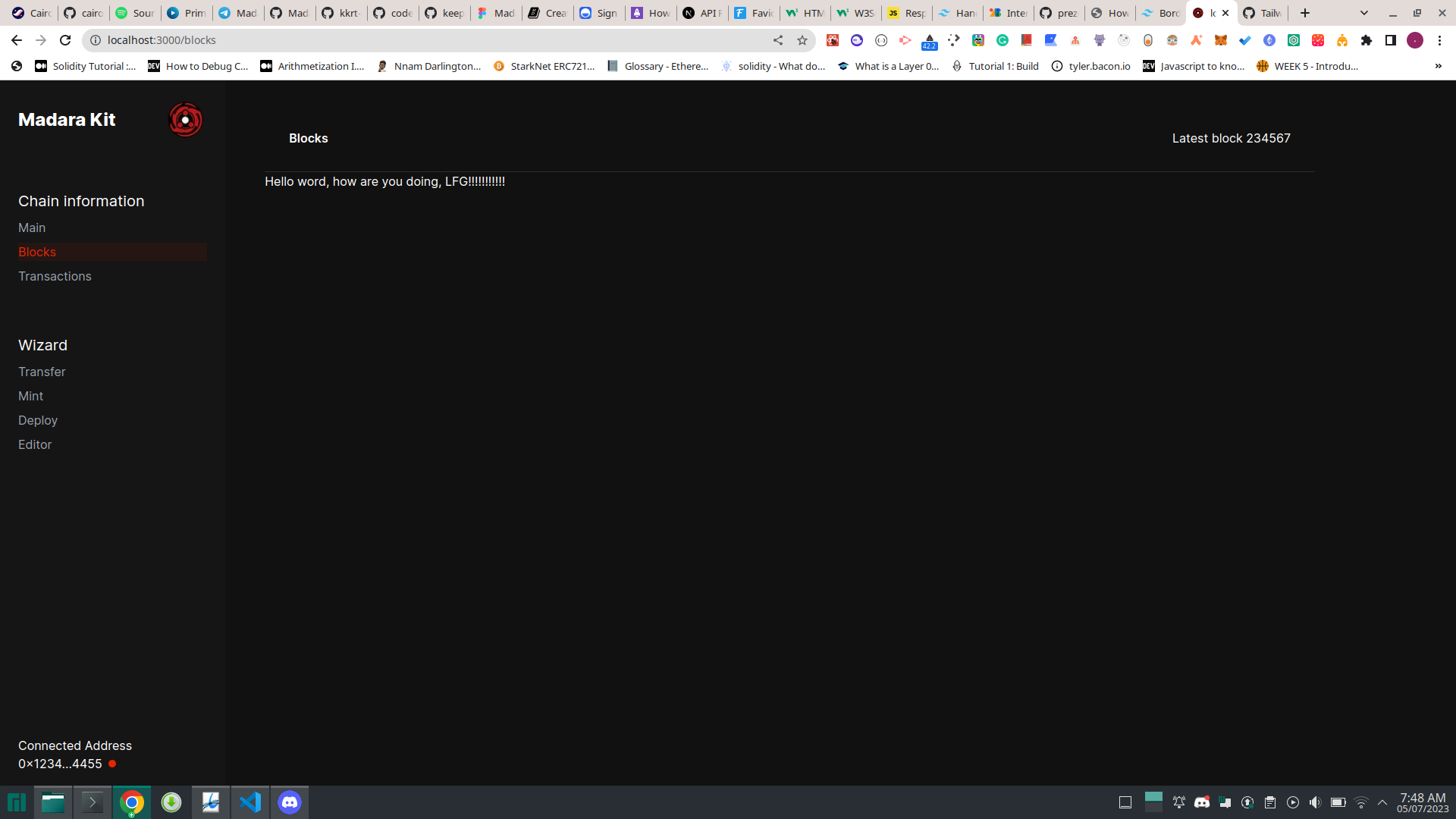Toggle the connection status dot near address
This screenshot has height=819, width=1456.
click(111, 764)
